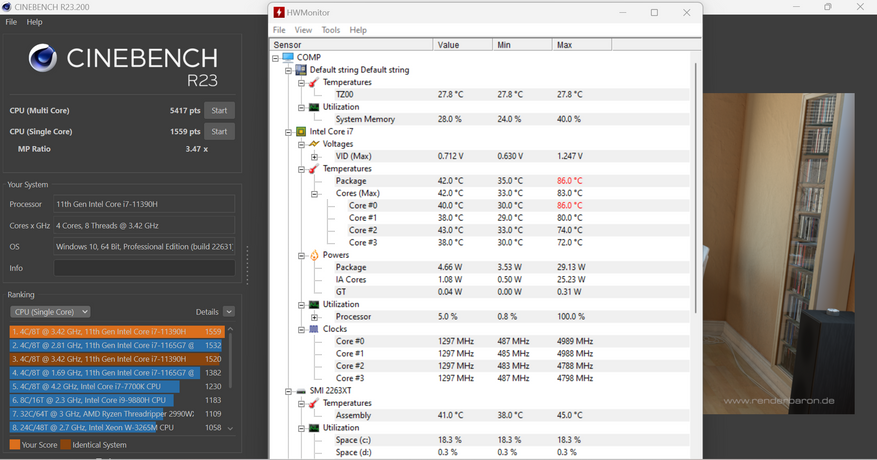
Task: Select the IA Cores power row
Action: click(481, 279)
